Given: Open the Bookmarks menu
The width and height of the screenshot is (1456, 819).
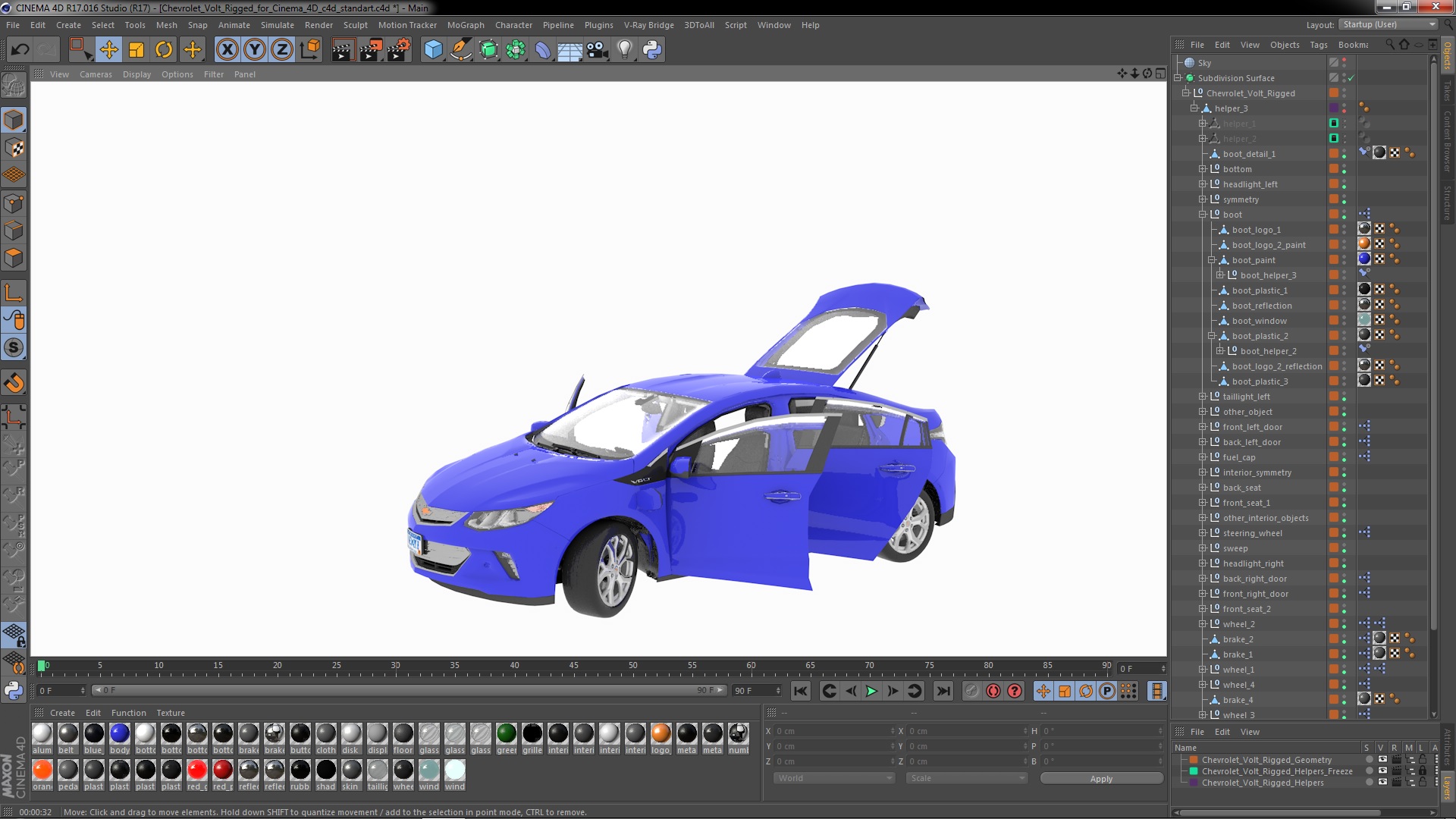Looking at the screenshot, I should click(x=1354, y=45).
